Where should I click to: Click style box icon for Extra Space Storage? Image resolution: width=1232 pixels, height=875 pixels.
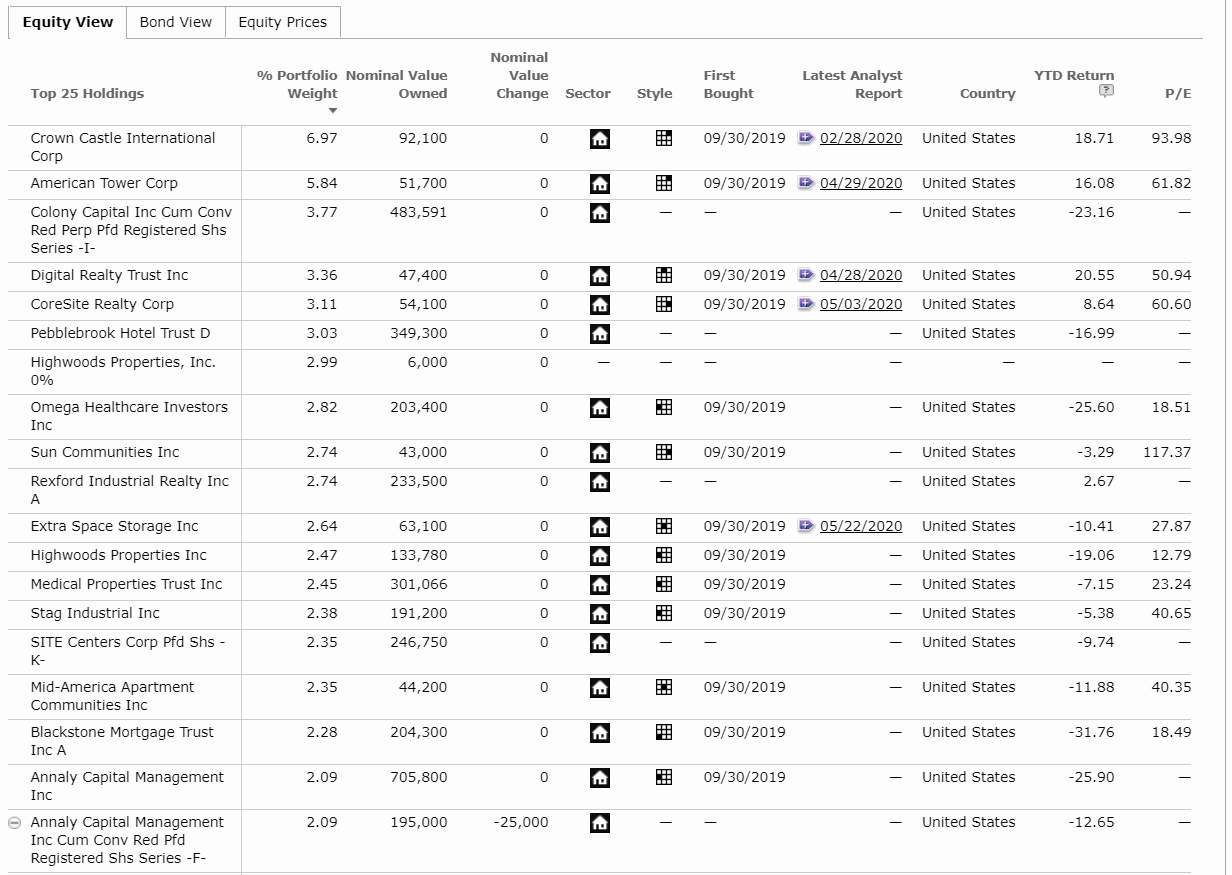point(663,526)
